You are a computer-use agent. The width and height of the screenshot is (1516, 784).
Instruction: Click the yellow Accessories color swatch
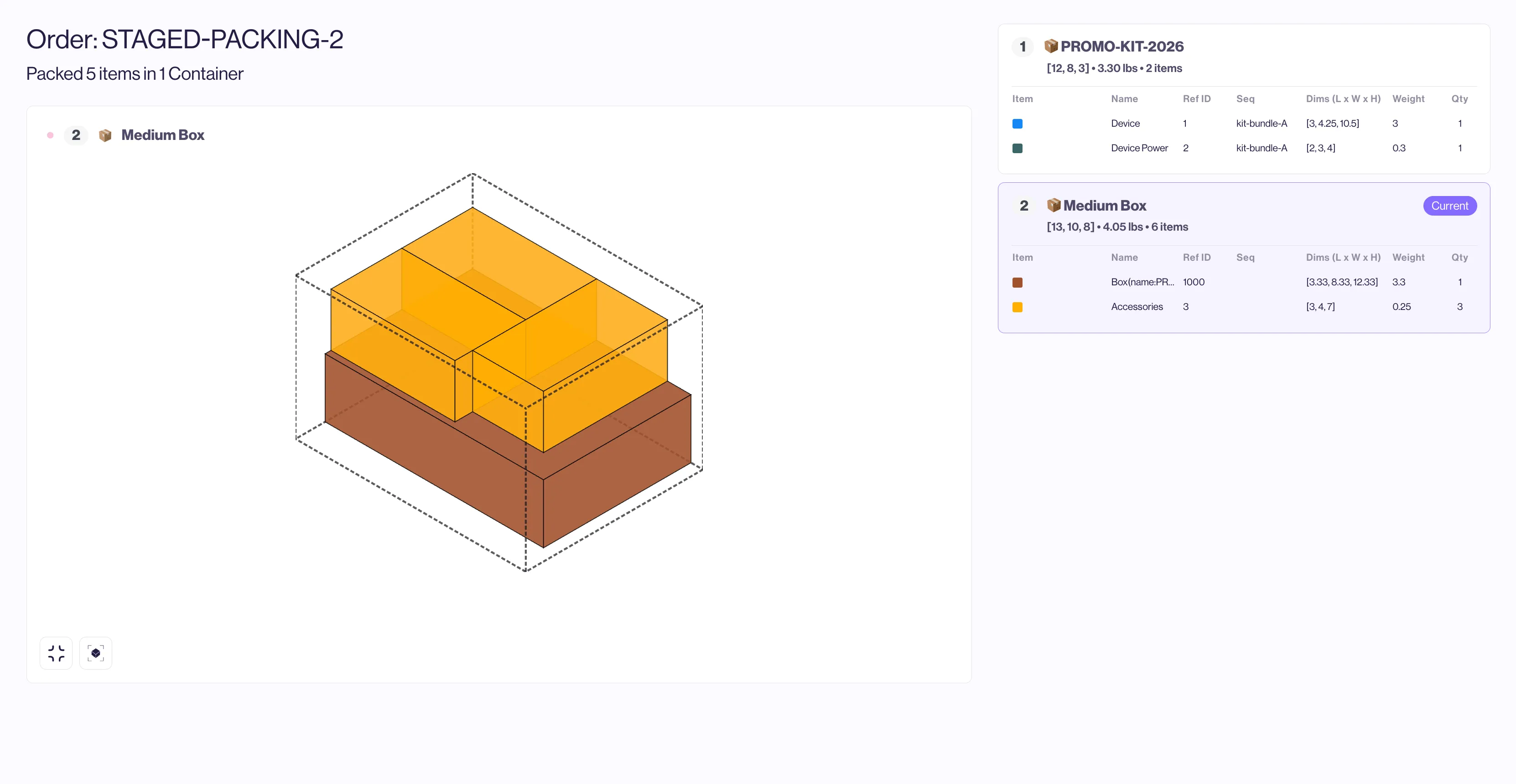tap(1017, 307)
